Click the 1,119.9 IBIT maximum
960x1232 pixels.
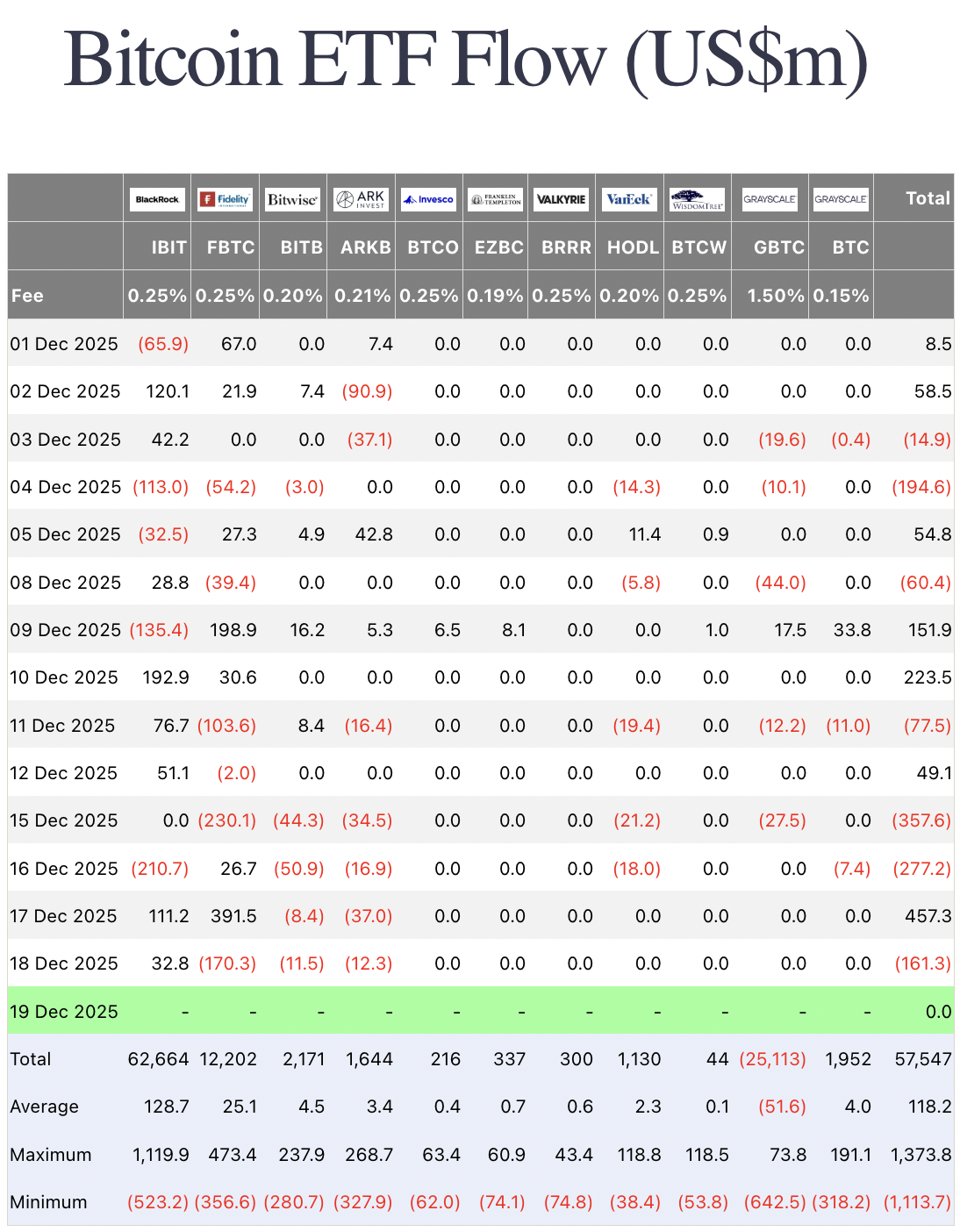pos(161,1155)
